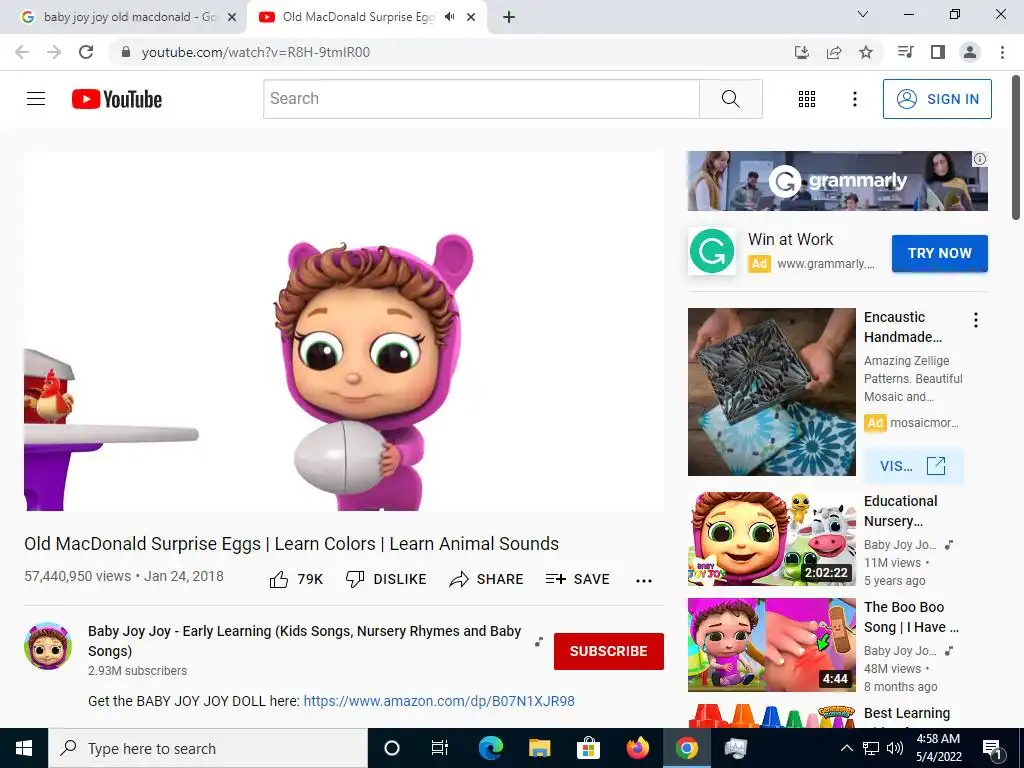Image resolution: width=1024 pixels, height=768 pixels.
Task: Click the magnifier search button
Action: [x=731, y=99]
